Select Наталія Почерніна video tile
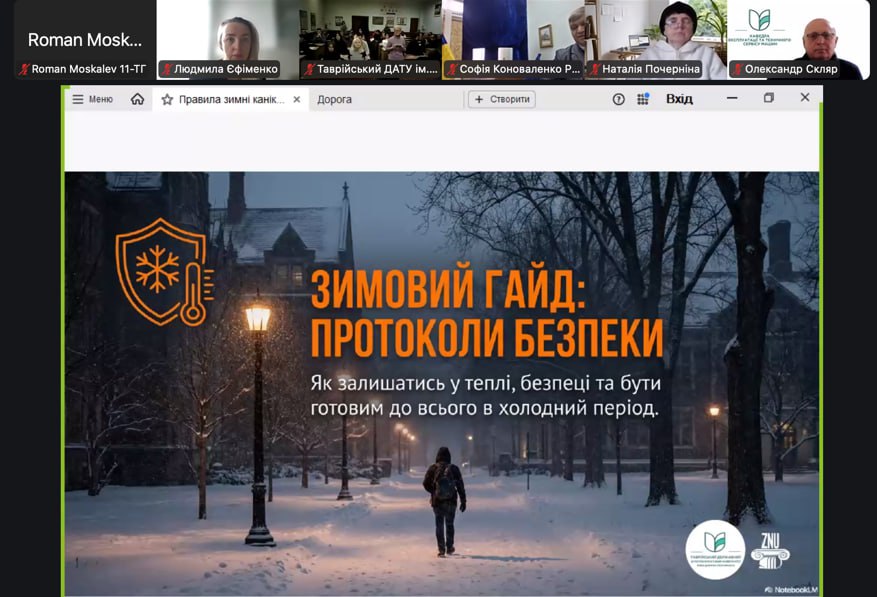 [655, 39]
